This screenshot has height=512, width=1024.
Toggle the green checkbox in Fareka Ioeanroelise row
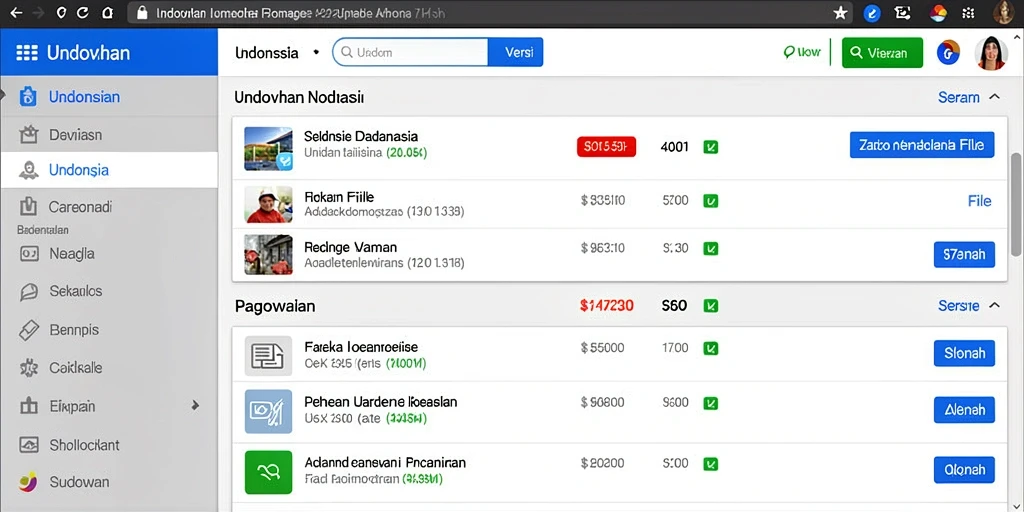click(x=711, y=349)
